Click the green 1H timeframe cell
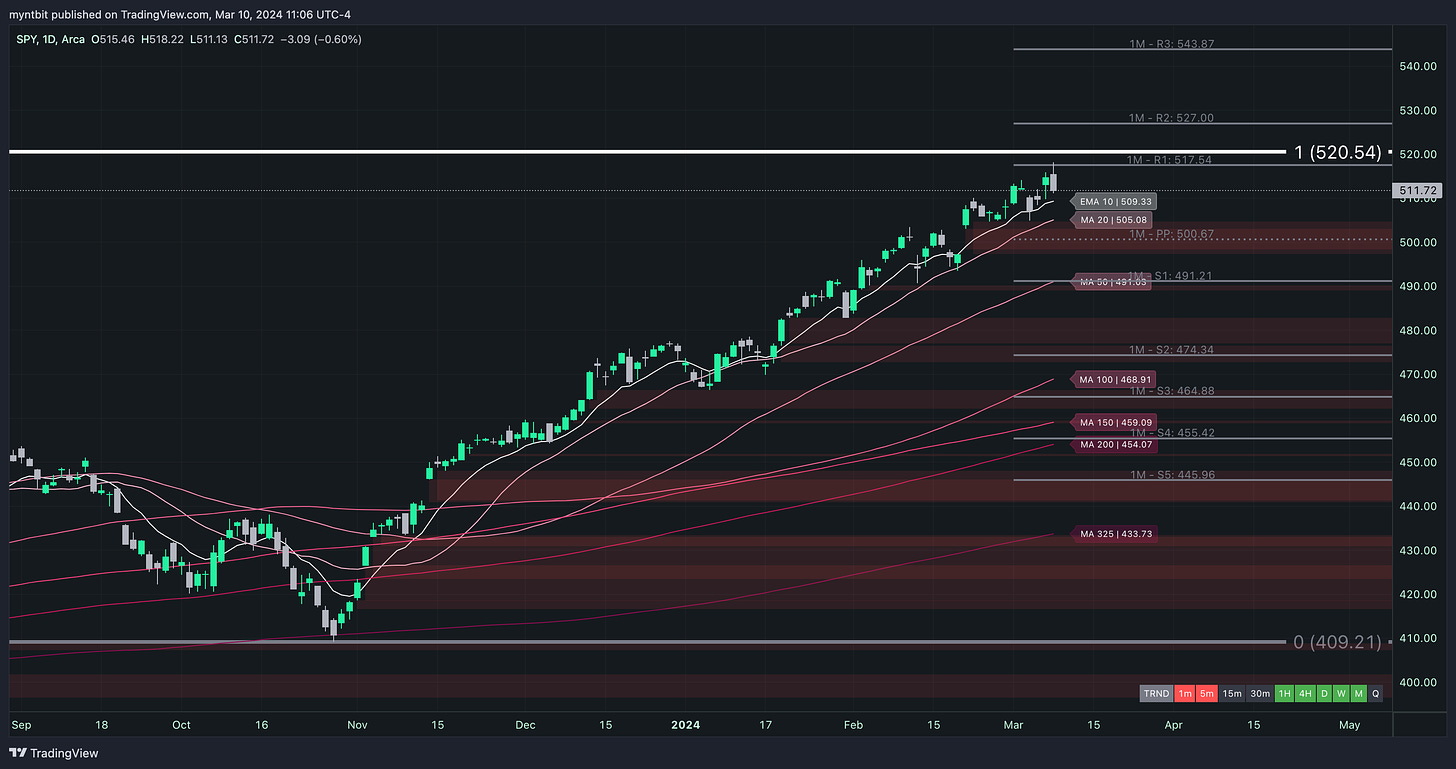 (x=1284, y=693)
